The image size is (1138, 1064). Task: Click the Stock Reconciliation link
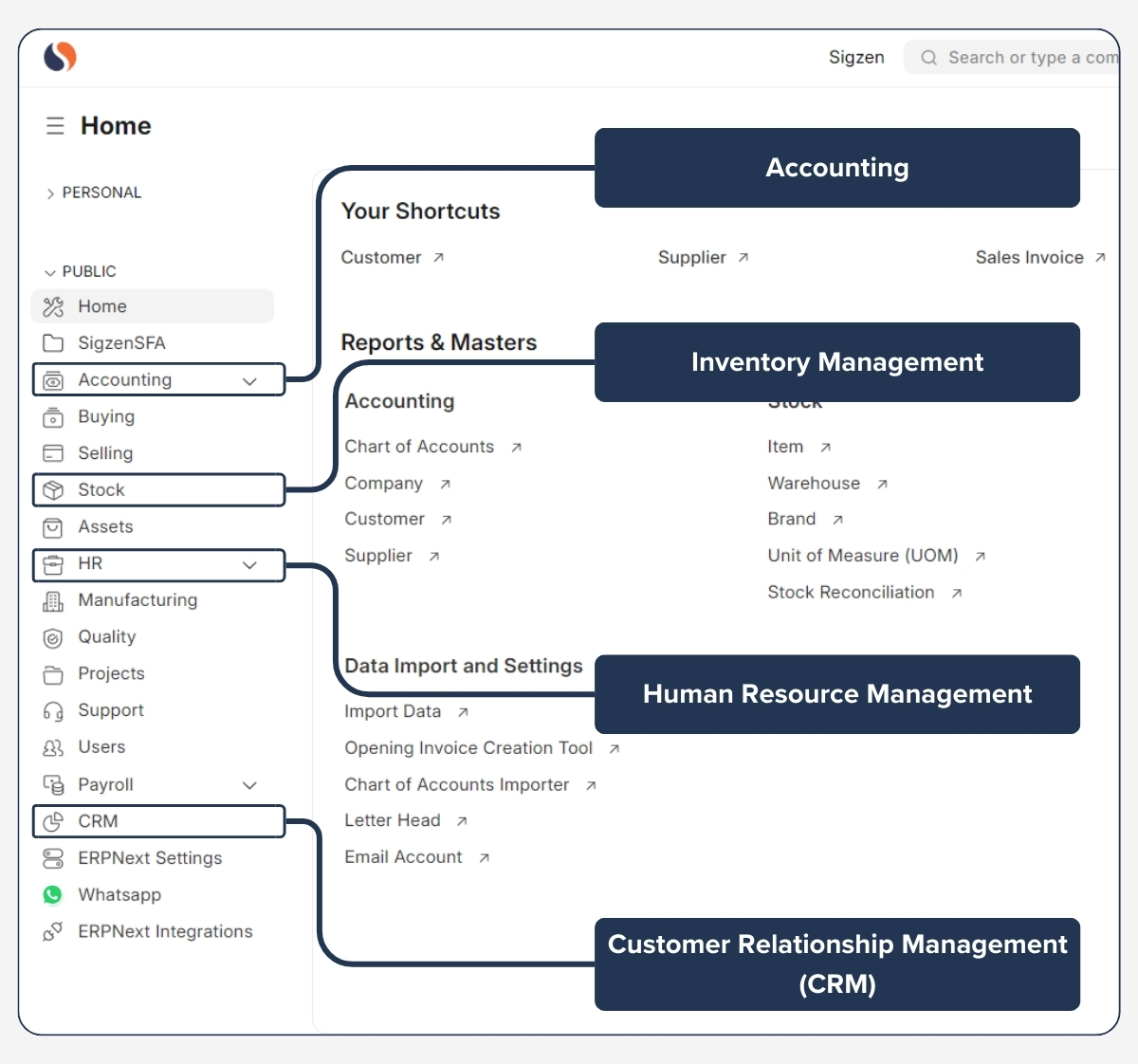(852, 592)
